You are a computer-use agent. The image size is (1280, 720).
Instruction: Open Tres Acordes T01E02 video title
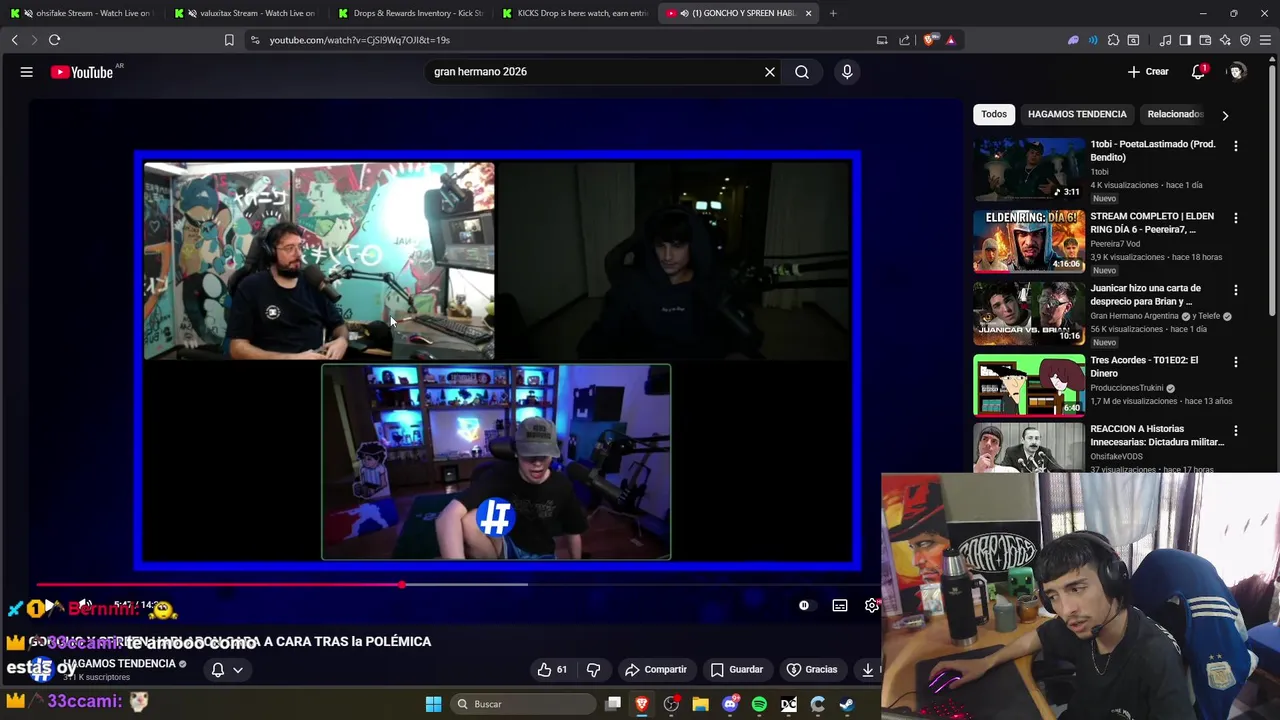click(x=1144, y=366)
